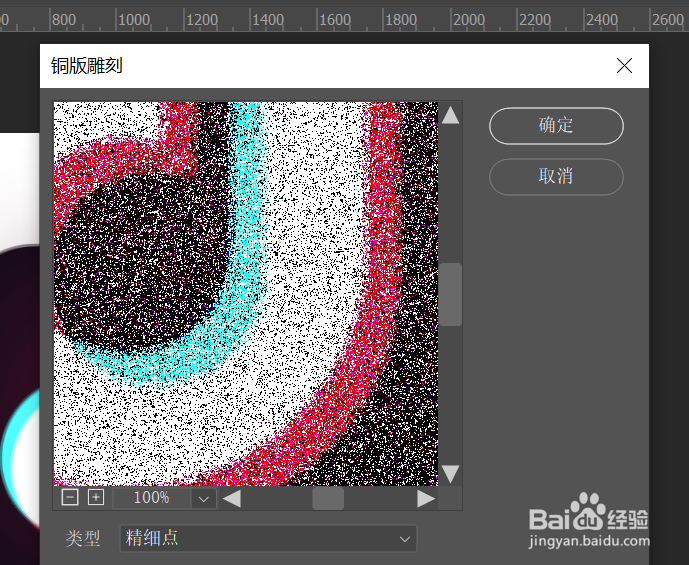This screenshot has width=689, height=565.
Task: Click the vertical scrollbar thumb of preview
Action: [451, 294]
